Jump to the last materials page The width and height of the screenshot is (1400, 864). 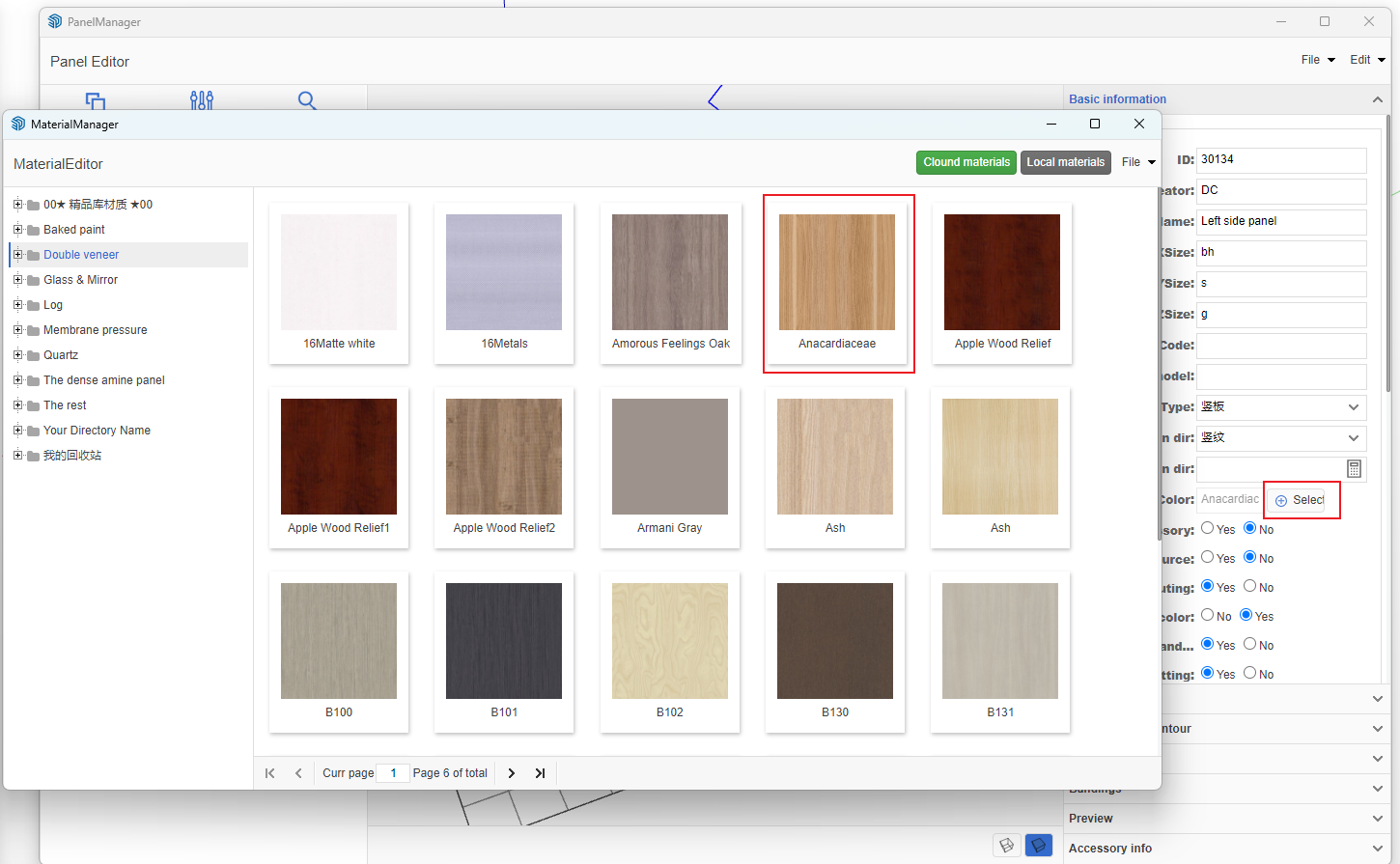click(541, 773)
